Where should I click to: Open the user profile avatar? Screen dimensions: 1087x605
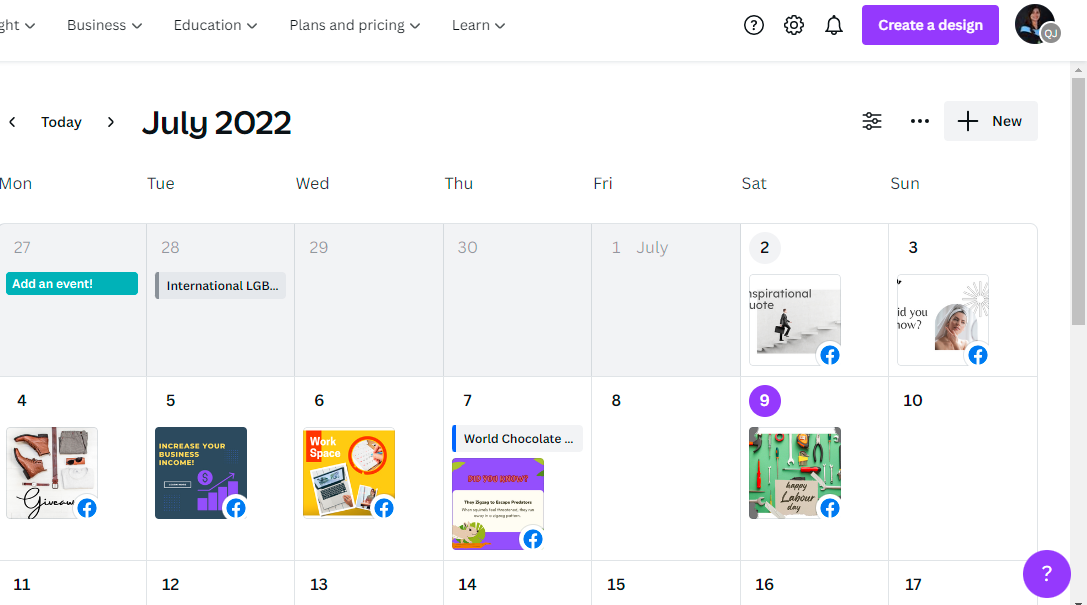1035,25
